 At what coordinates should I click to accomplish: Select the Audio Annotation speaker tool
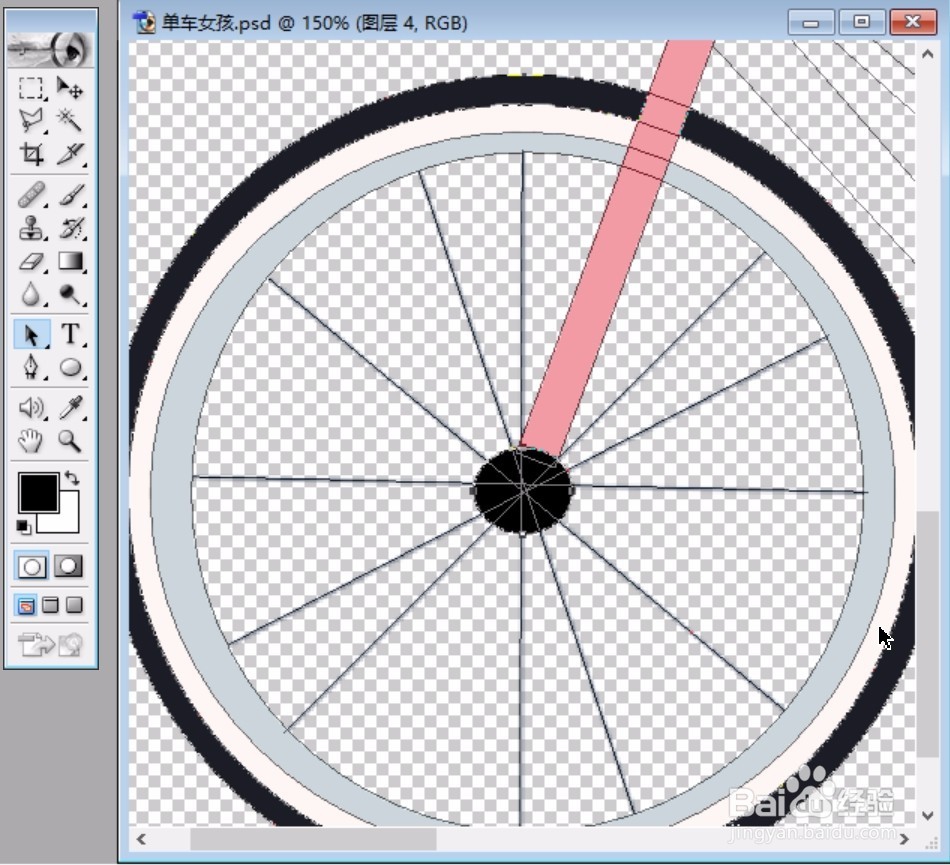tap(31, 408)
